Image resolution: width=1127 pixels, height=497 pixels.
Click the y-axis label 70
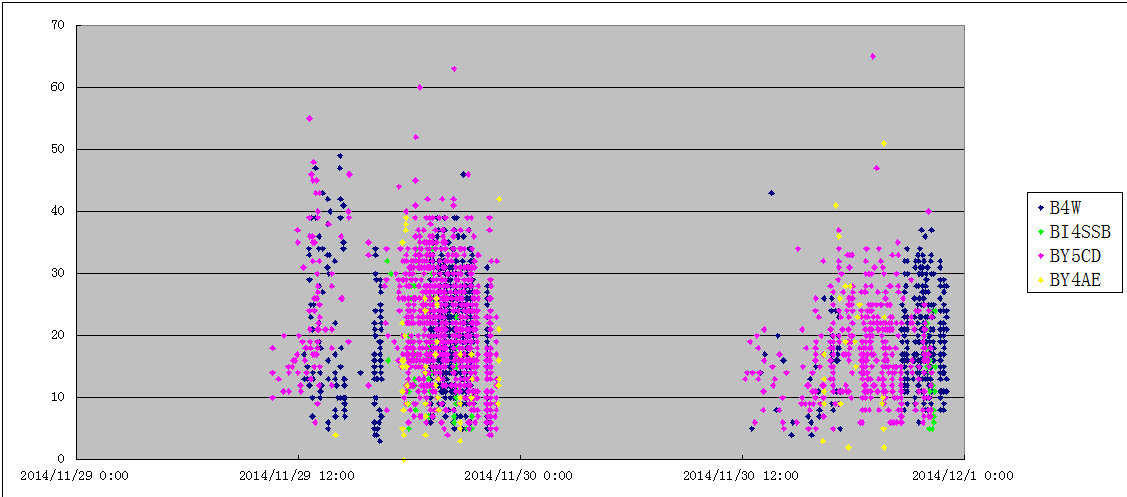tap(57, 25)
